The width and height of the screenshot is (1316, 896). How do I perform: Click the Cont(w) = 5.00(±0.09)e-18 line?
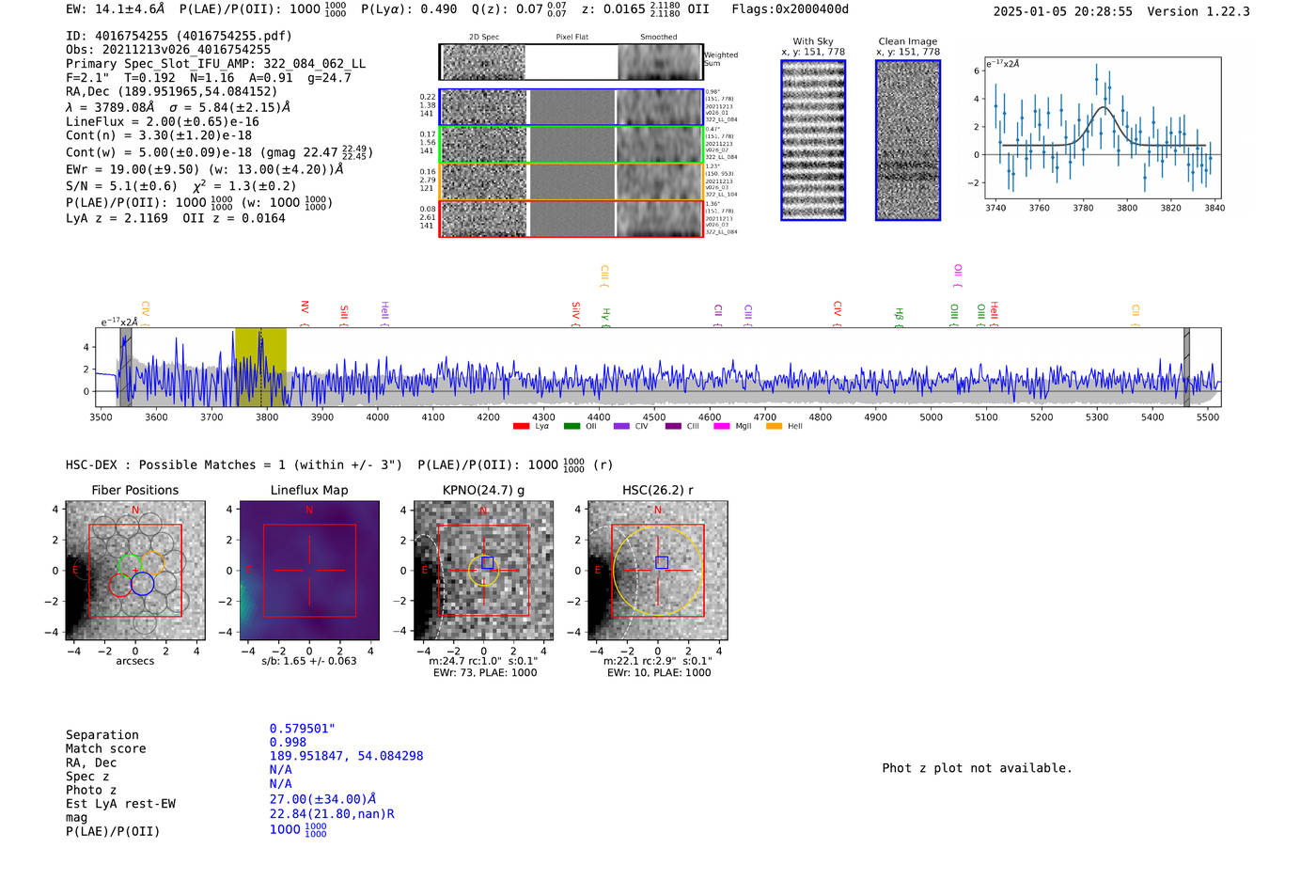[x=219, y=152]
